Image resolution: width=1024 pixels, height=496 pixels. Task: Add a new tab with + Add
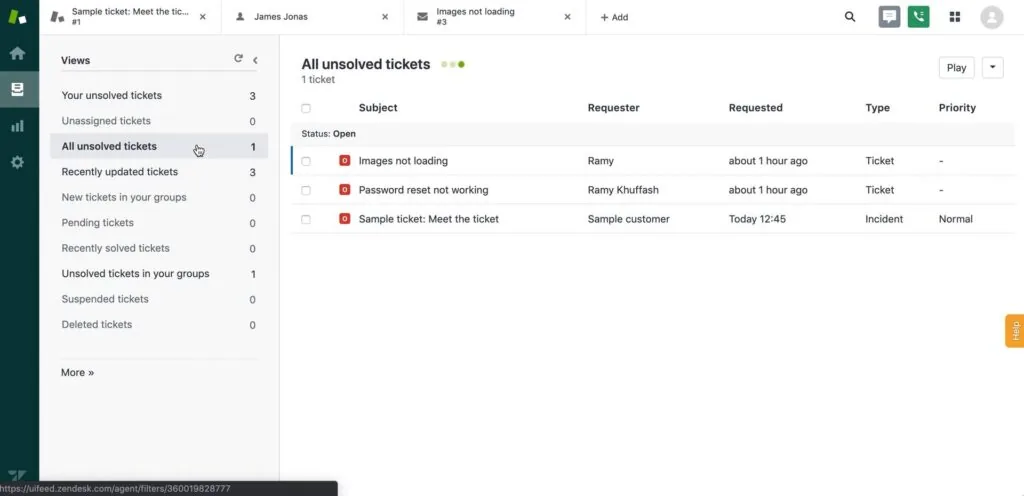pos(614,17)
